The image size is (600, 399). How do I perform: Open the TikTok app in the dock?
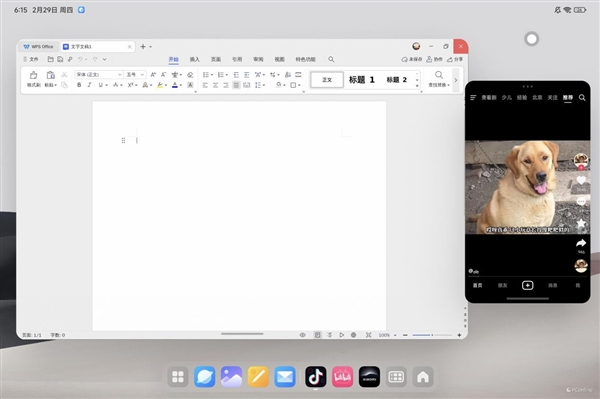[316, 377]
